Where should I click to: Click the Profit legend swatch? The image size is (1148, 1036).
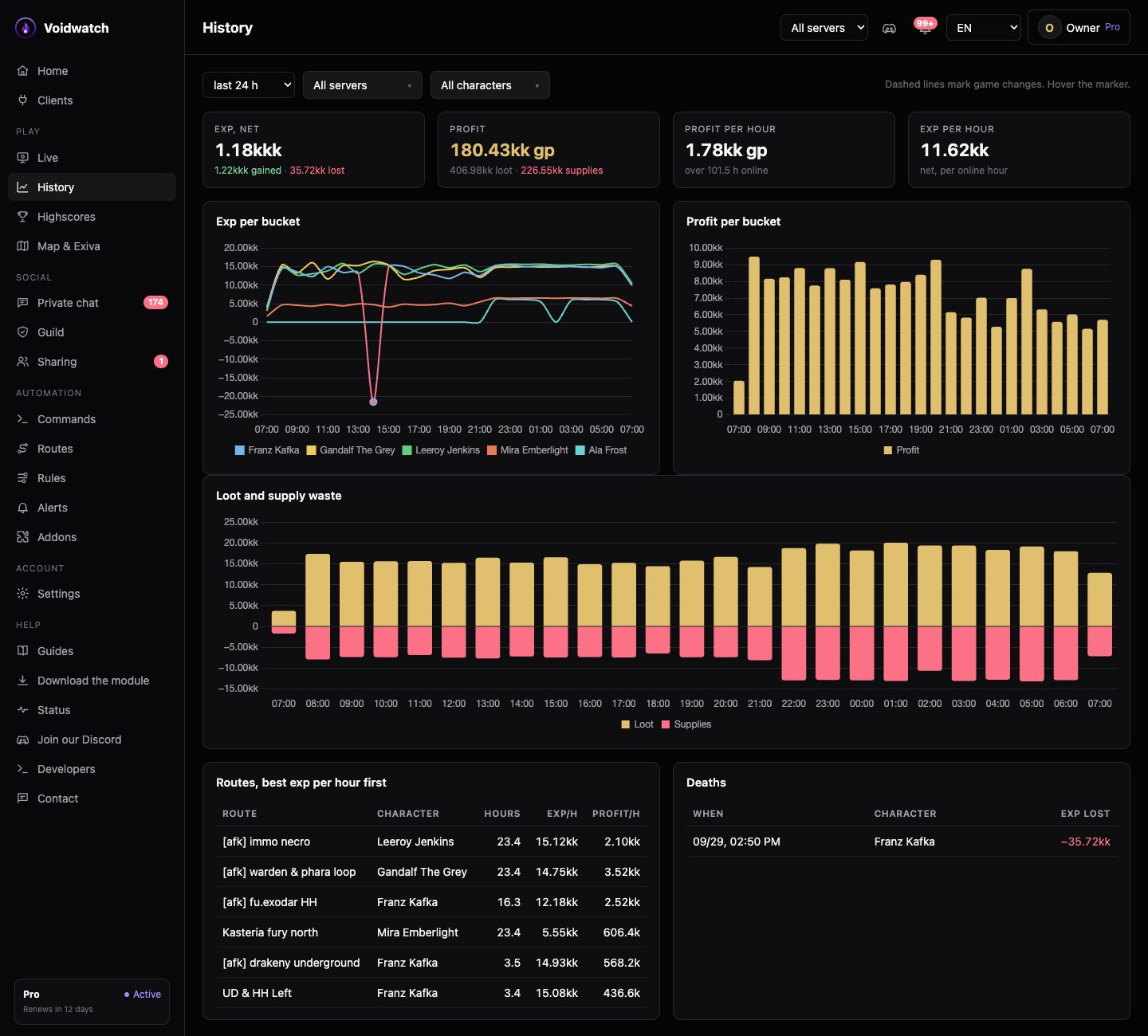point(888,450)
